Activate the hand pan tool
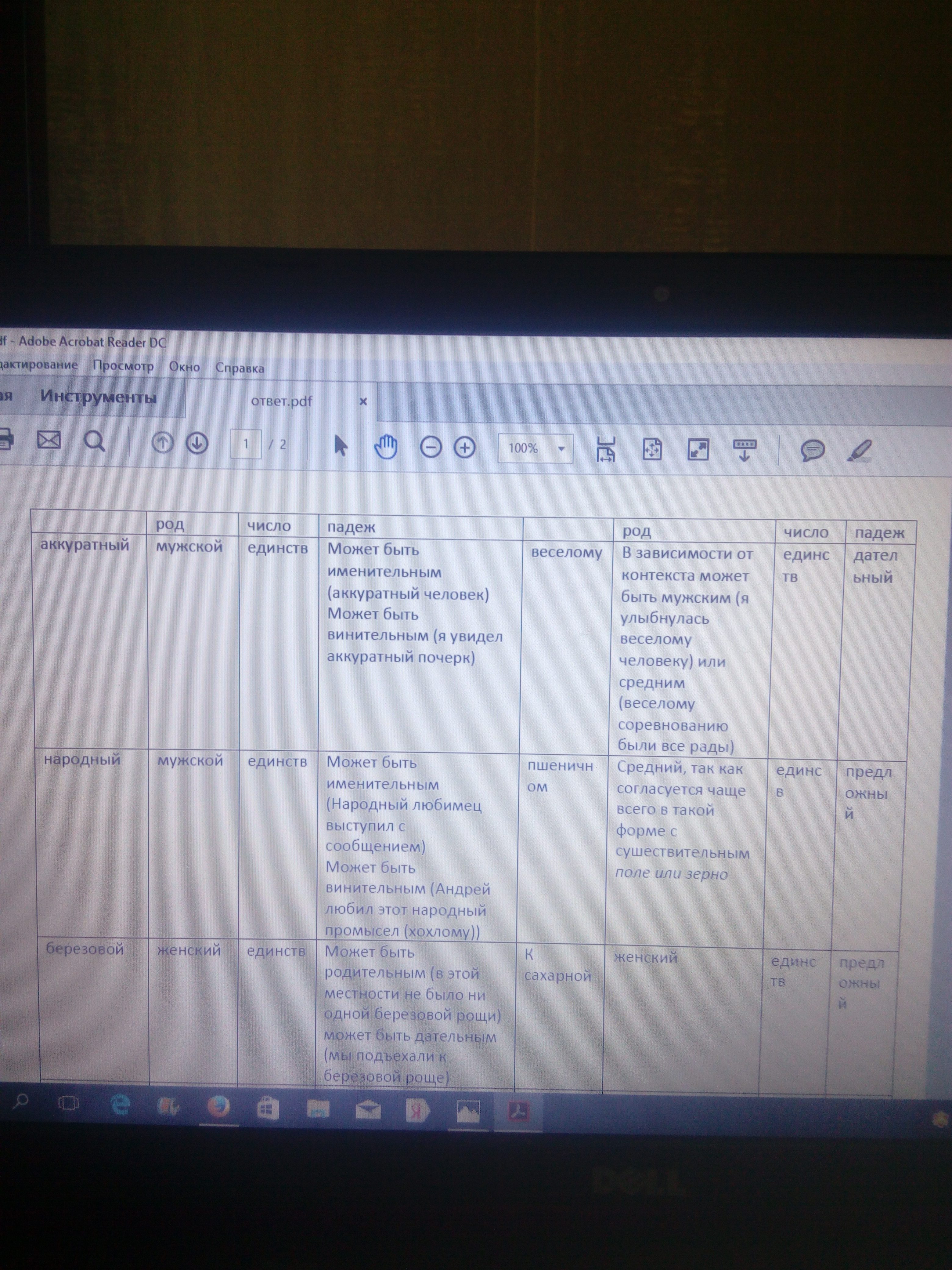 [386, 447]
